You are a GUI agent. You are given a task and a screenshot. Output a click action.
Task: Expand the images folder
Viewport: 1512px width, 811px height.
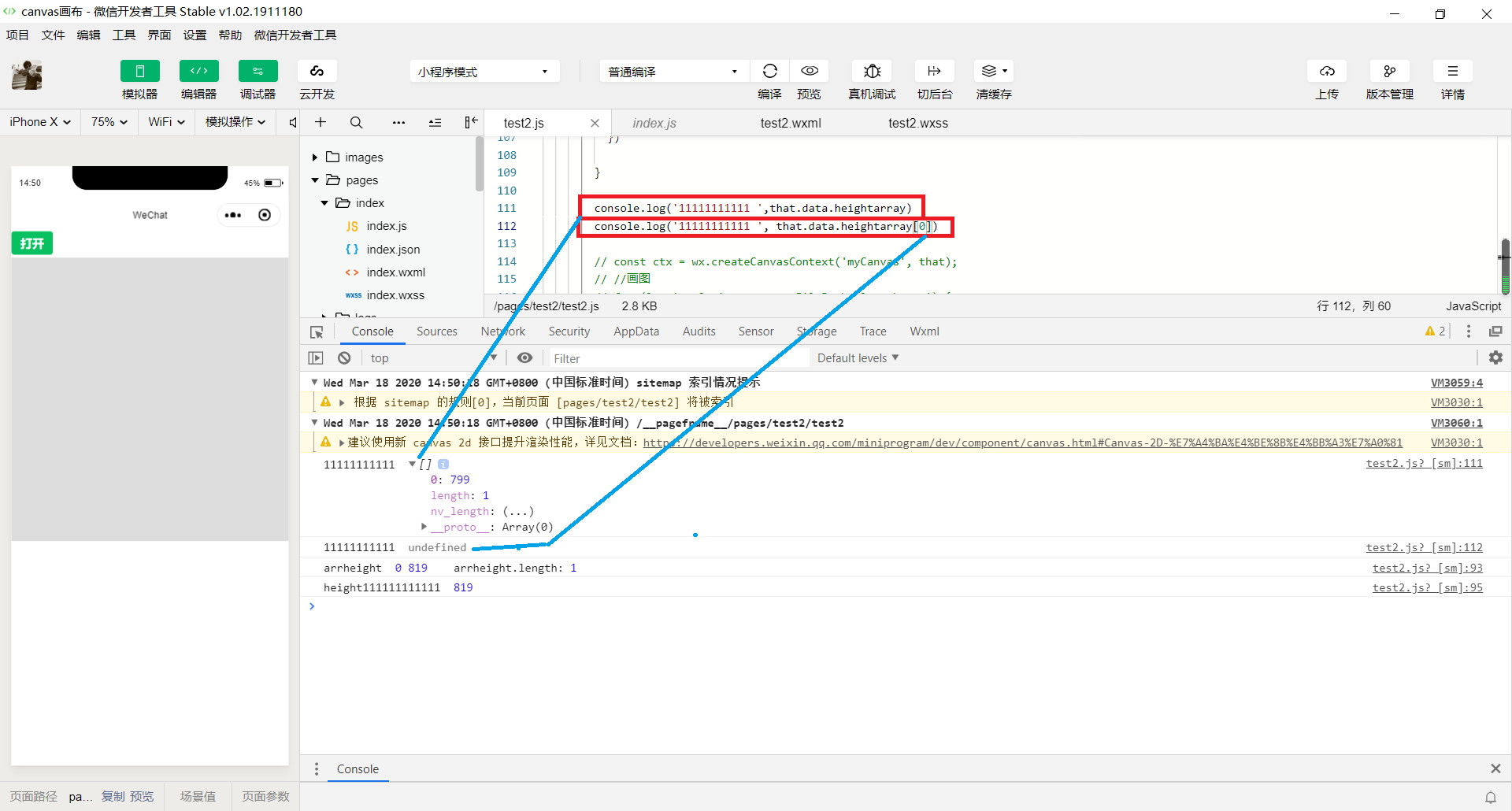(x=315, y=157)
